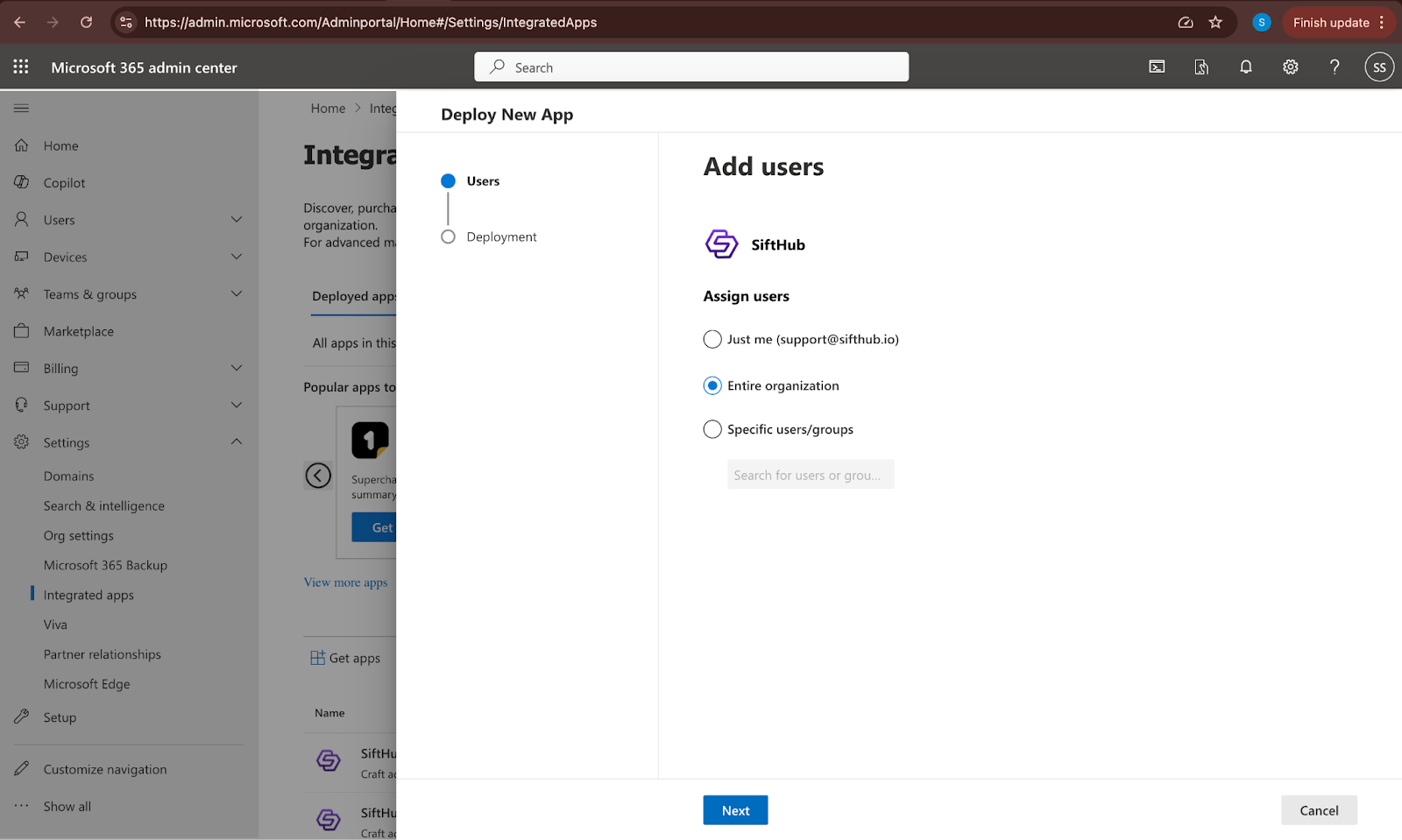Choose Specific users/groups radio option
This screenshot has height=840, width=1402.
point(712,429)
